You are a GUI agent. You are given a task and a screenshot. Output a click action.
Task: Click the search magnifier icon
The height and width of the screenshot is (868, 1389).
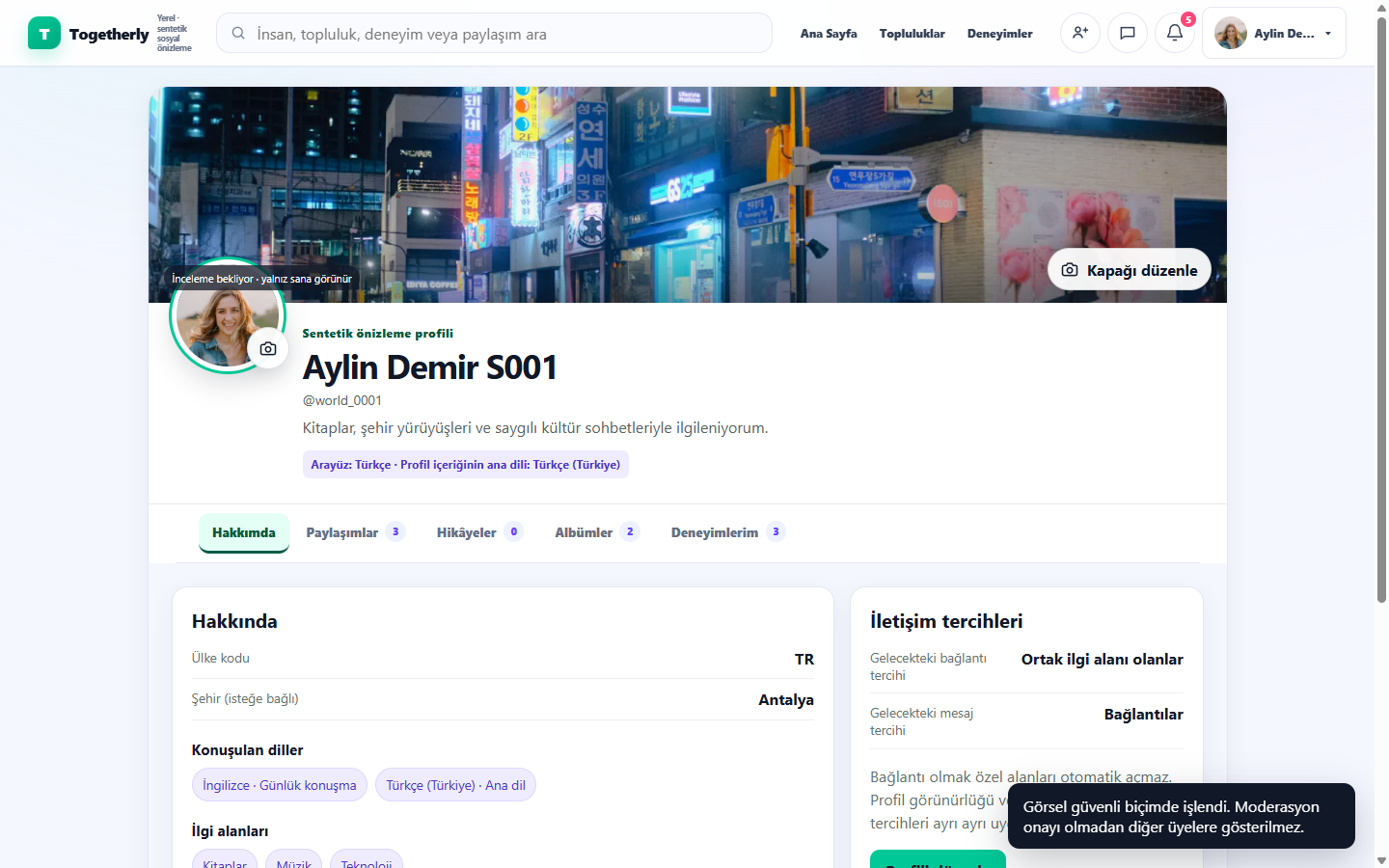point(238,34)
